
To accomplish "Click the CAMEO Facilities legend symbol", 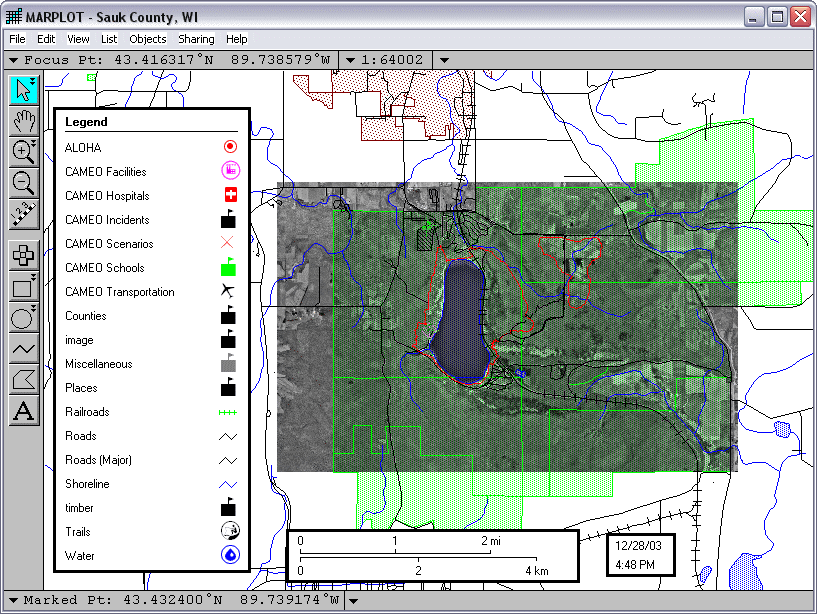I will [230, 170].
